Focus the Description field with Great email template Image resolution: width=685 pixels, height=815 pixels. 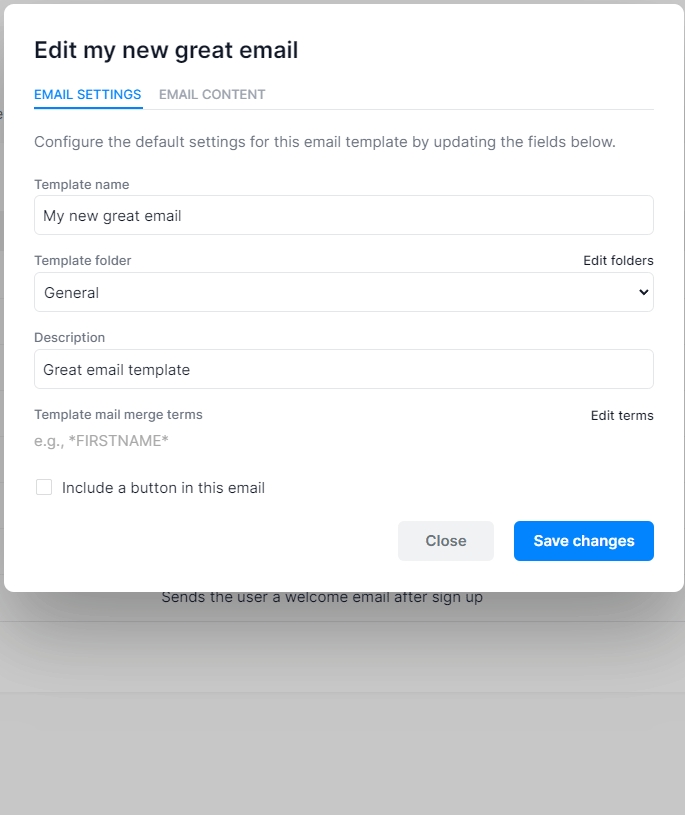(x=343, y=369)
